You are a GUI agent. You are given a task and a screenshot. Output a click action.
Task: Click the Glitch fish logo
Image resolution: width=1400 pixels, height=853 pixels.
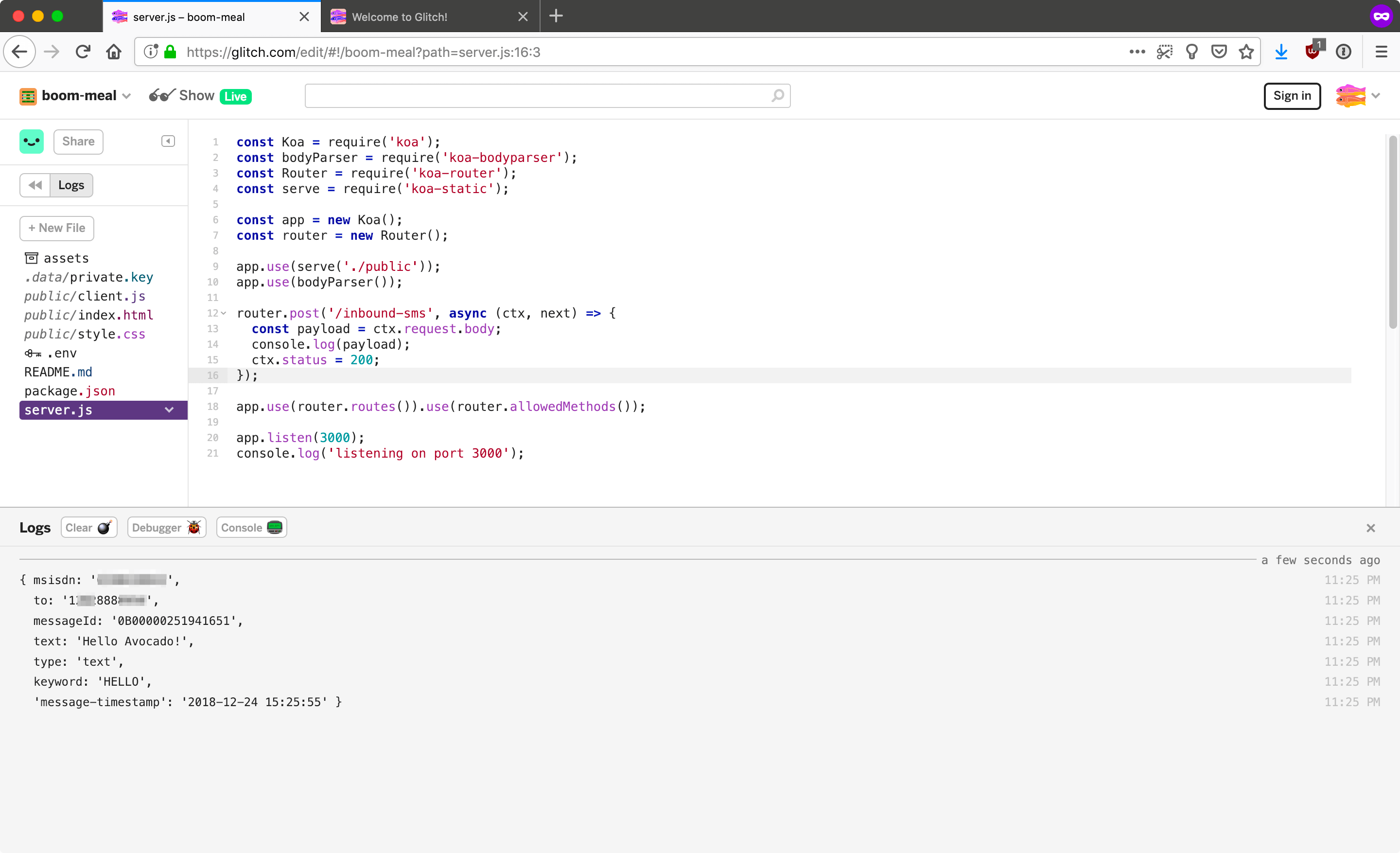click(x=1350, y=95)
